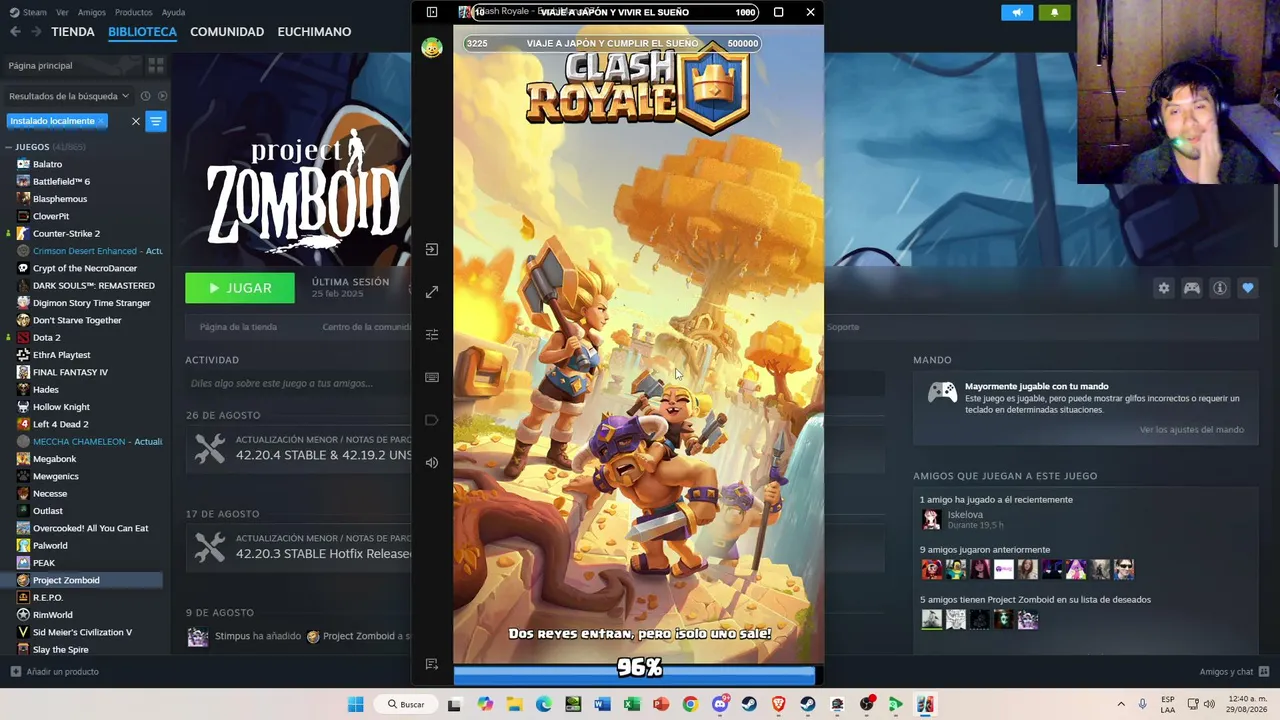The image size is (1280, 720).
Task: Open the Ayuda menu
Action: [173, 12]
